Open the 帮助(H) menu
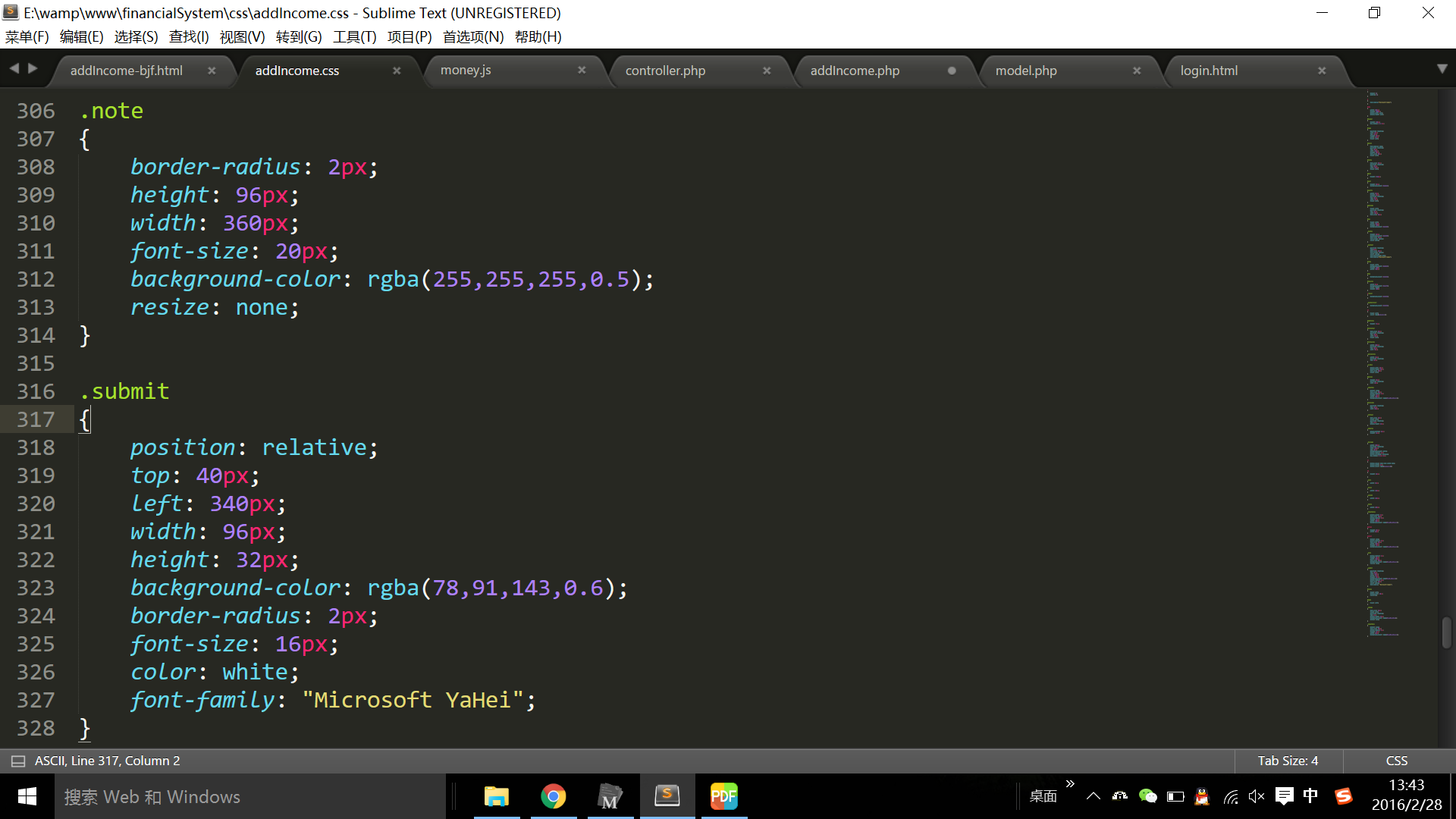The width and height of the screenshot is (1456, 819). click(538, 36)
